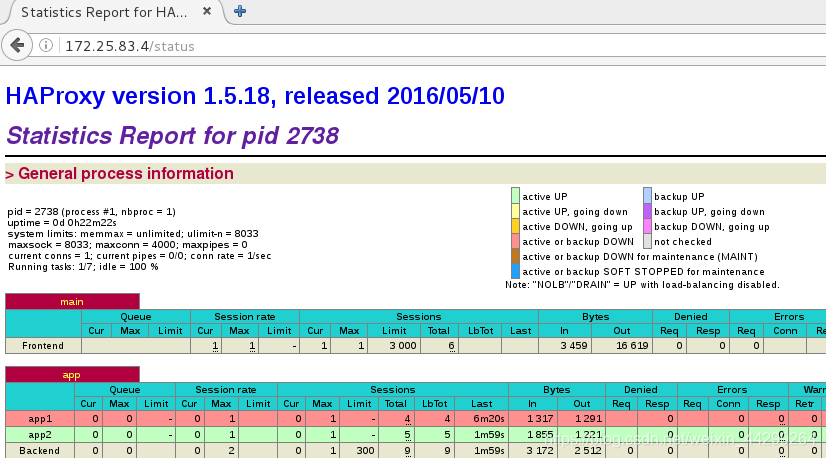Click app2 bytes in 1 855
This screenshot has height=458, width=826.
tap(540, 435)
